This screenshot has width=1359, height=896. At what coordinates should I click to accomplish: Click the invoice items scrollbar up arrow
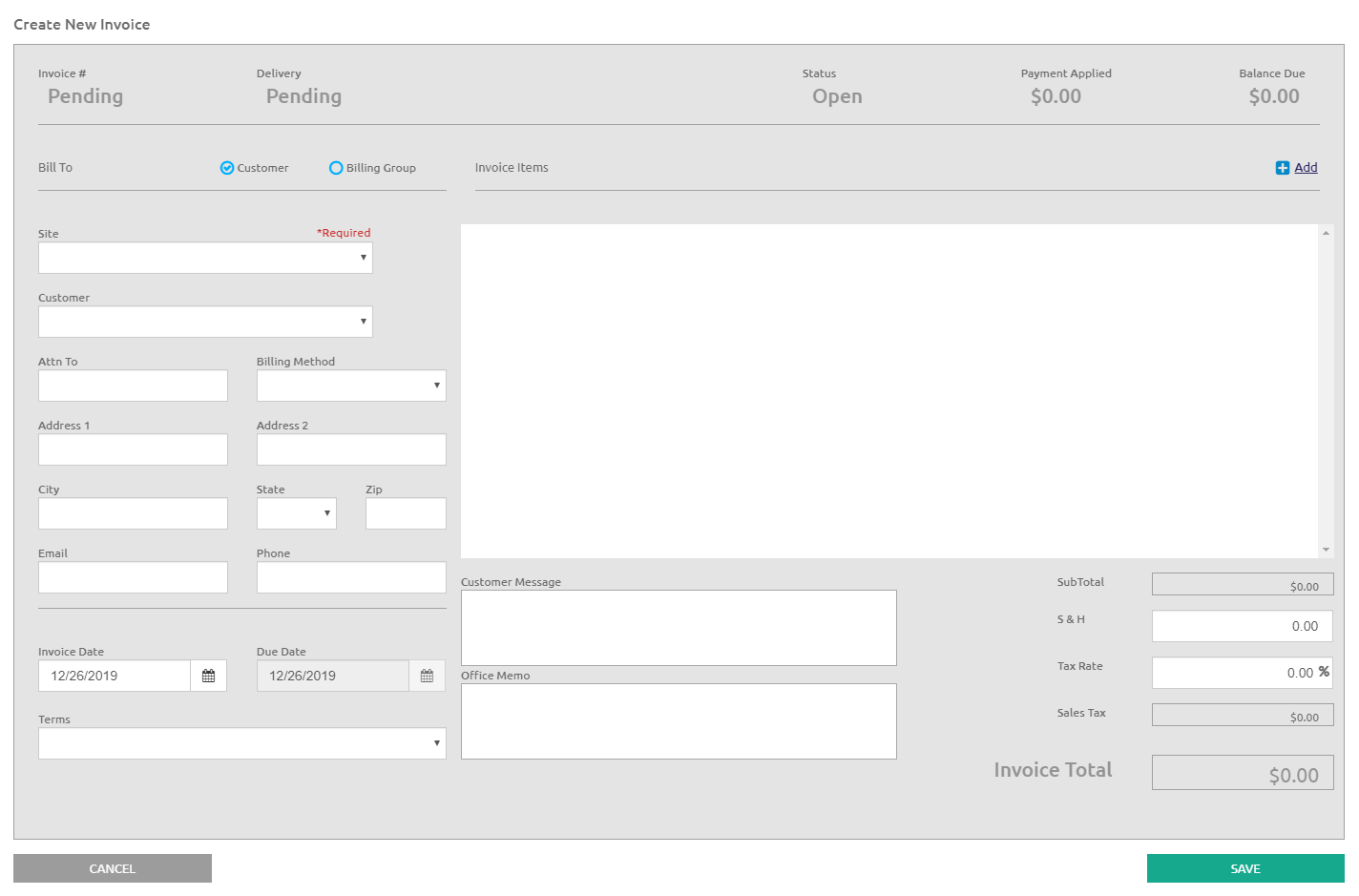[1326, 230]
